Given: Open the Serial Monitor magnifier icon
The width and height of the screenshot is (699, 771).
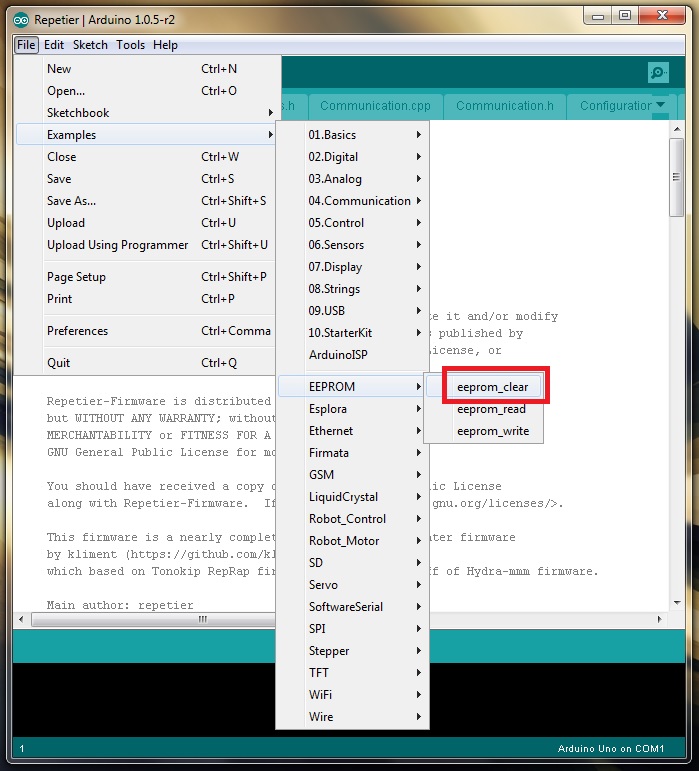Looking at the screenshot, I should coord(657,72).
